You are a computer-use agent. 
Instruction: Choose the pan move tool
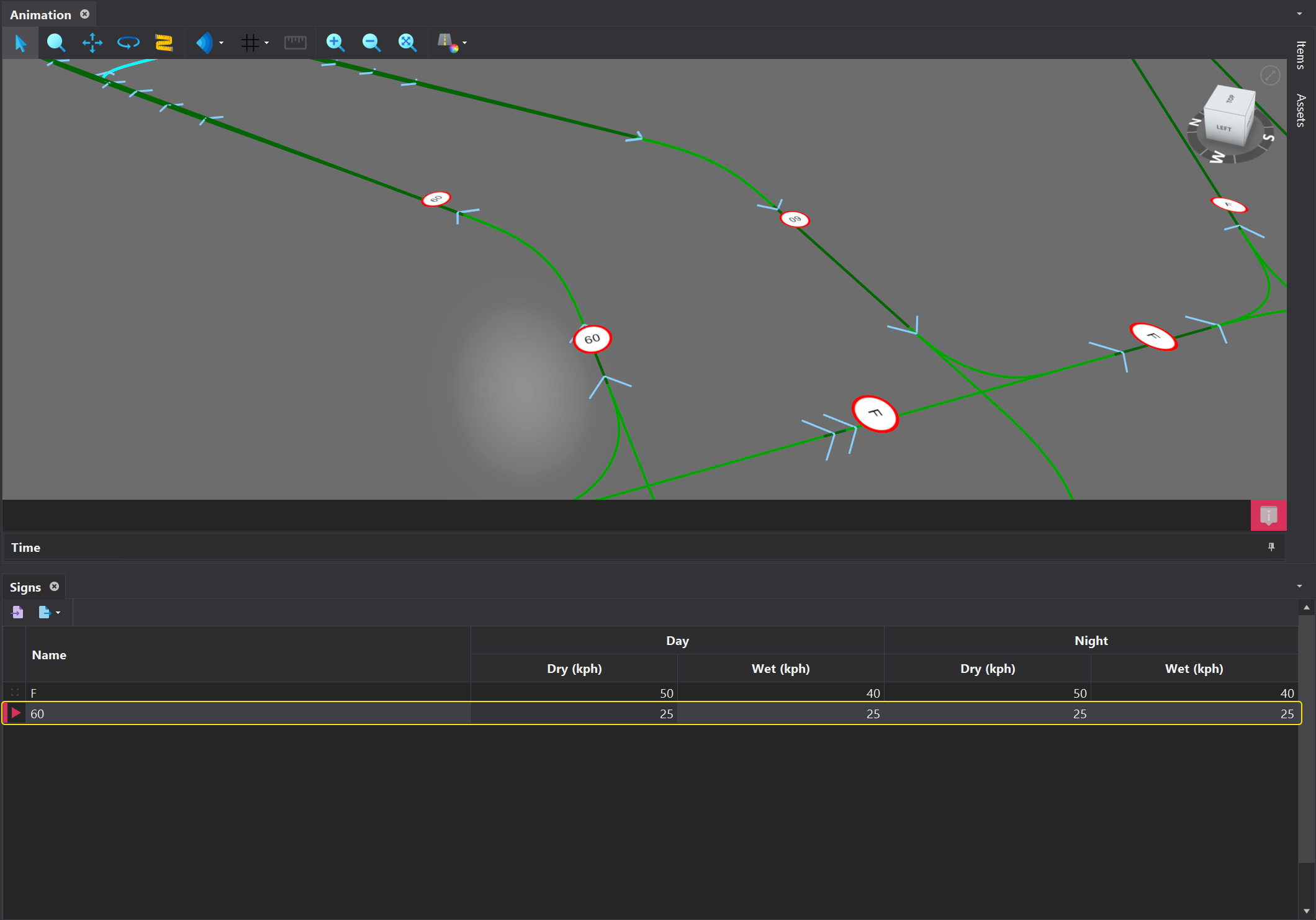[x=92, y=43]
